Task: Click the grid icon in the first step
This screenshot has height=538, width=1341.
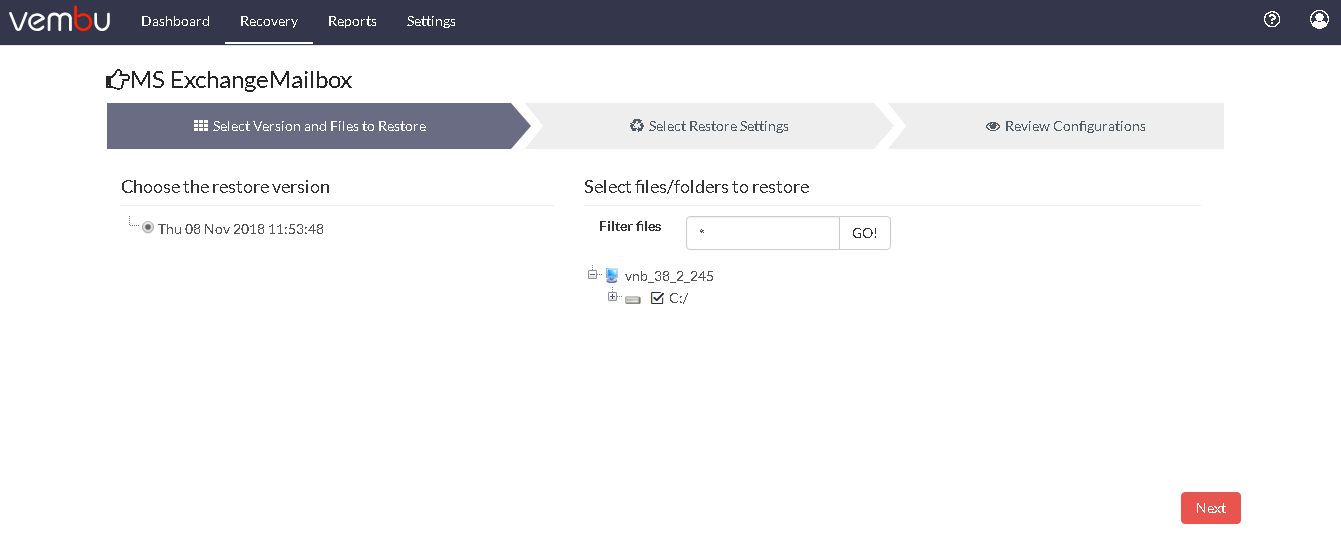Action: click(201, 126)
